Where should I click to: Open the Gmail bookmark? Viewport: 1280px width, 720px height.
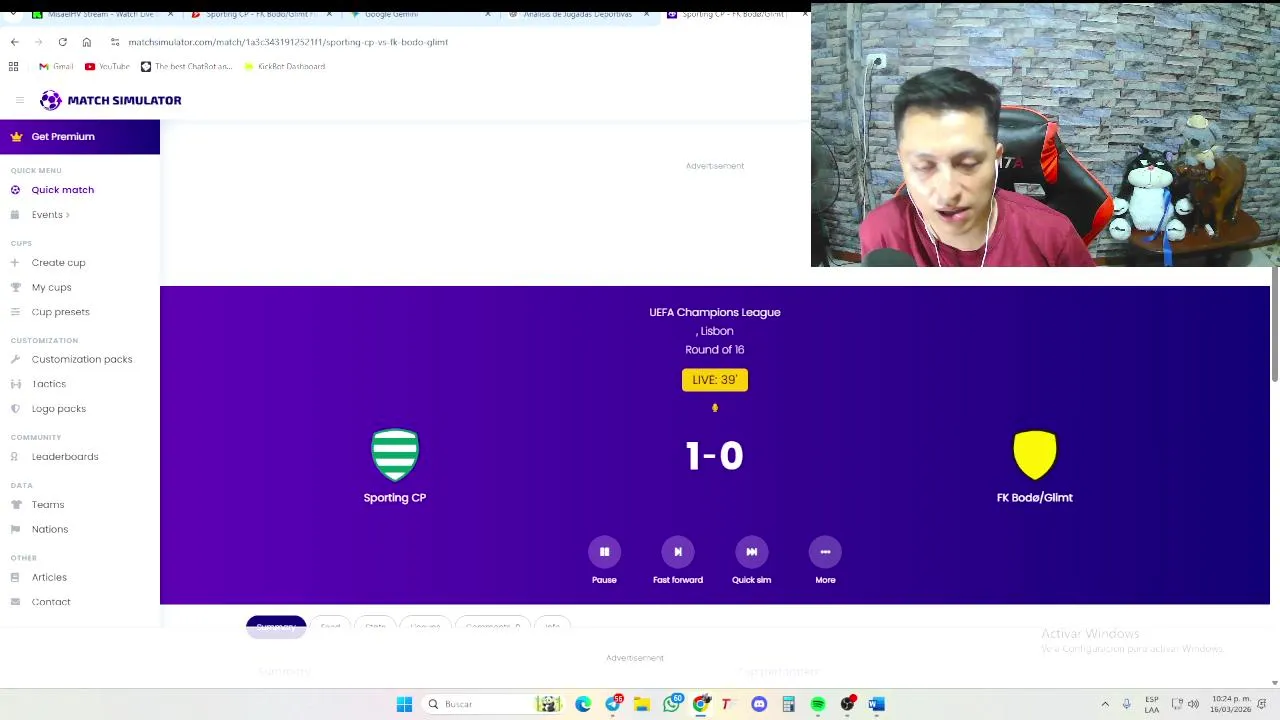point(56,66)
